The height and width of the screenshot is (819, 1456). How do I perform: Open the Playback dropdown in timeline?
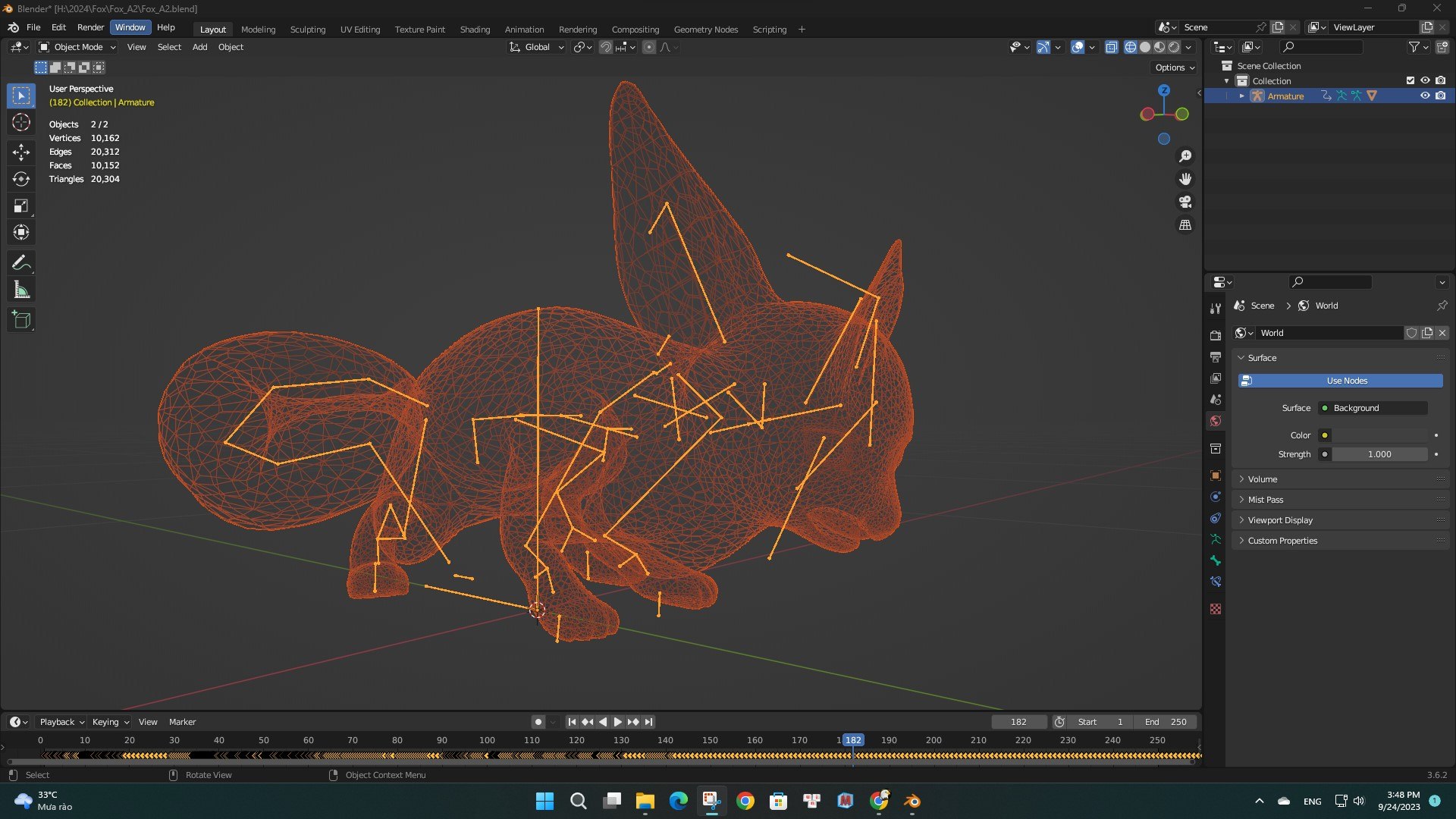pos(61,722)
